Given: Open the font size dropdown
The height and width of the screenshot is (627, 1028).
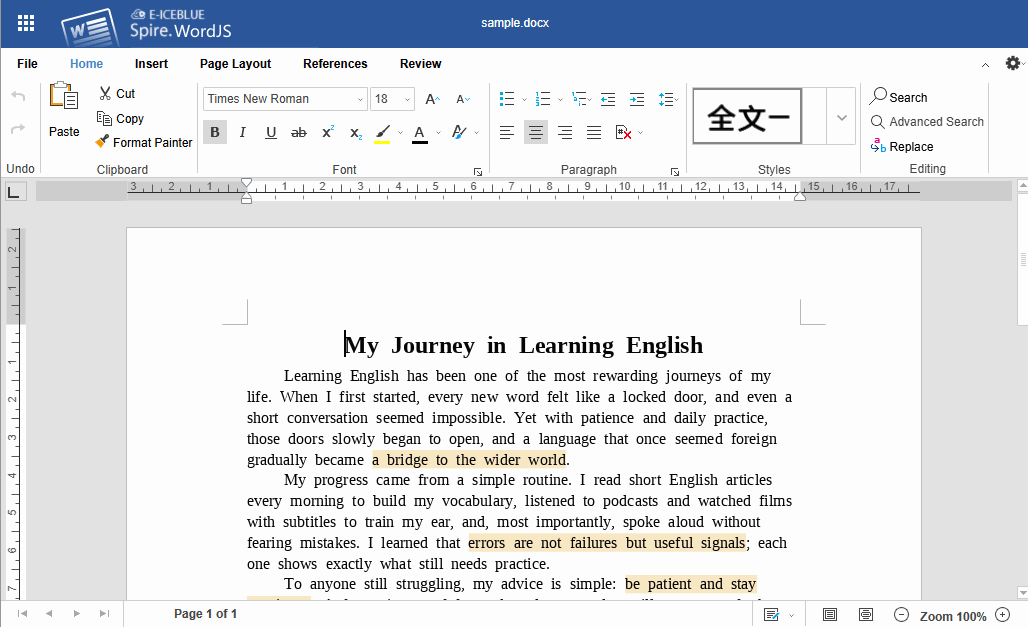Looking at the screenshot, I should point(407,99).
